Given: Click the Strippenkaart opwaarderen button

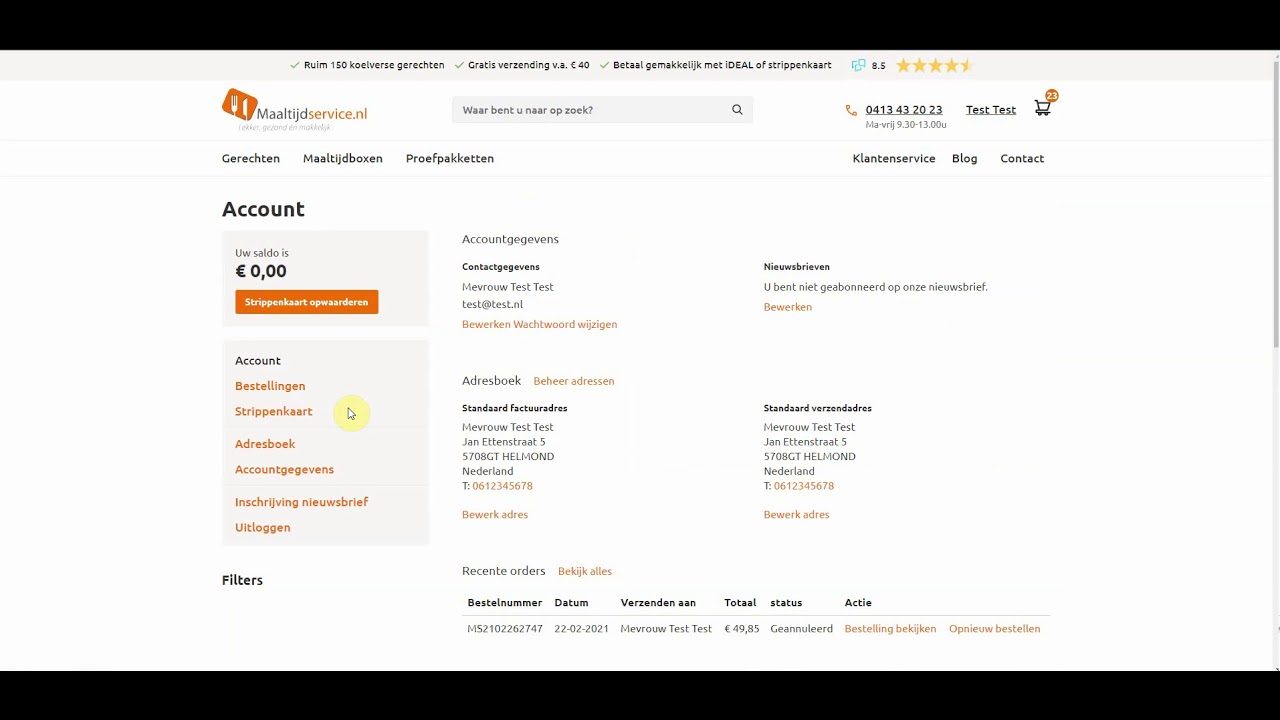Looking at the screenshot, I should (x=307, y=302).
